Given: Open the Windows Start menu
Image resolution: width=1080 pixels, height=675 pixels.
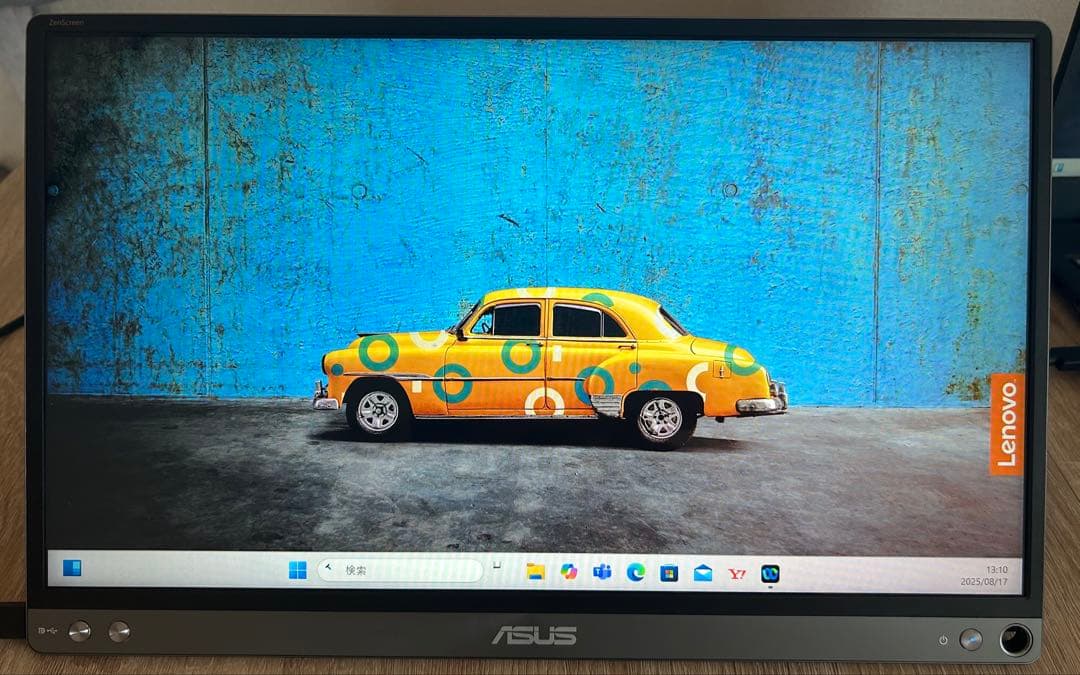Looking at the screenshot, I should click(x=298, y=571).
